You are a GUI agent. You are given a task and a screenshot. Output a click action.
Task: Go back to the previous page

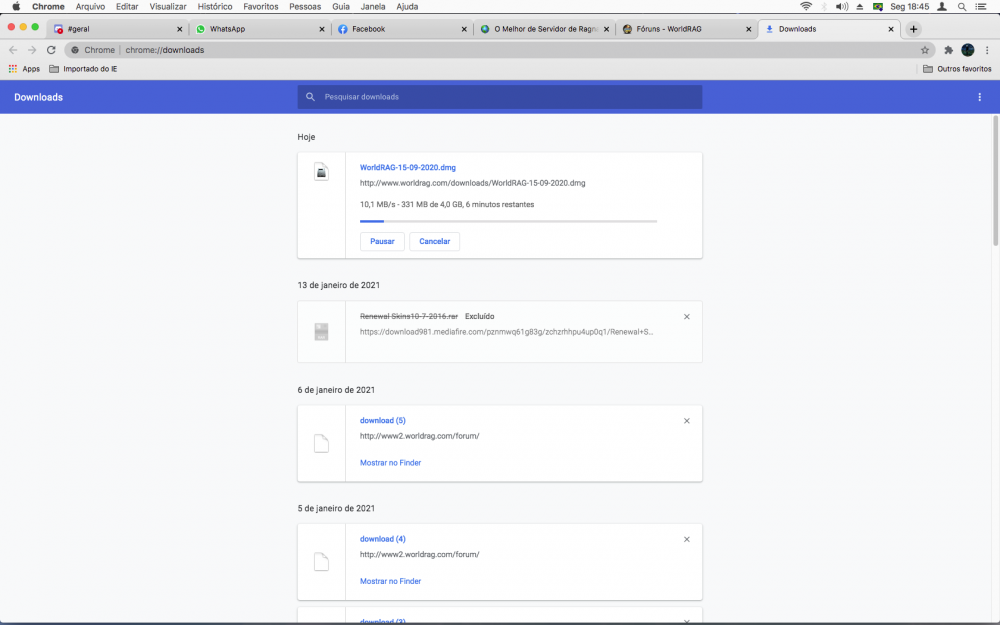[x=13, y=50]
